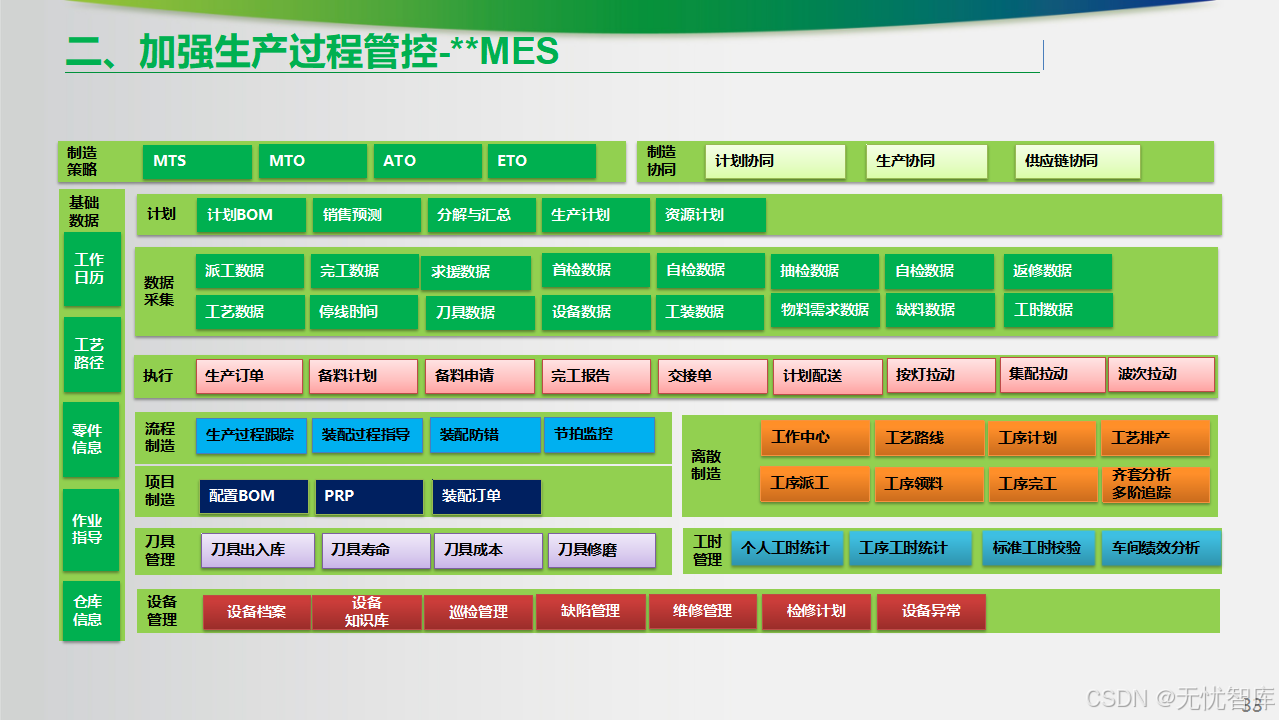1279x720 pixels.
Task: Click the 个人工时统计 box
Action: (x=788, y=549)
